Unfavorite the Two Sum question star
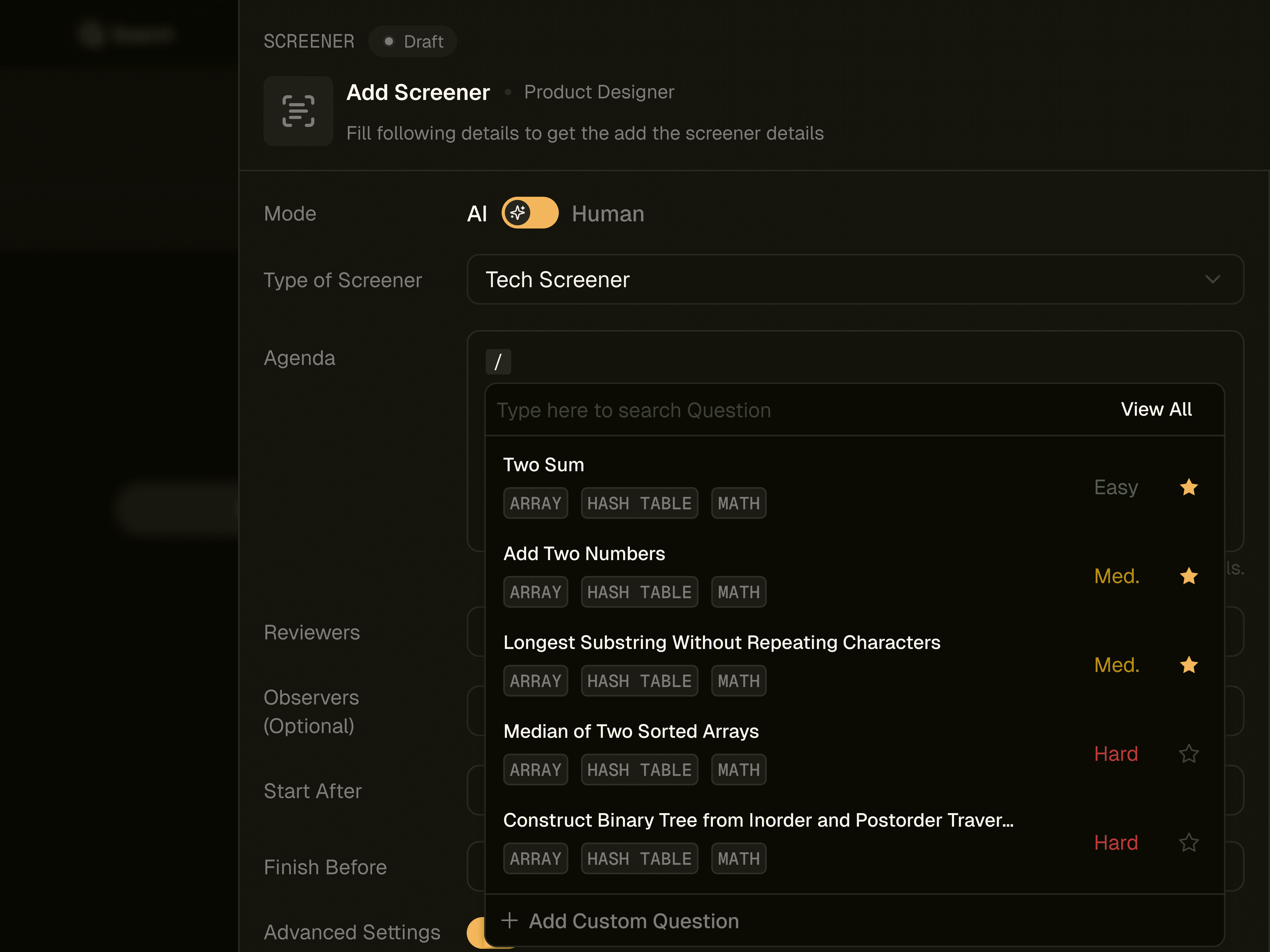Viewport: 1270px width, 952px height. pyautogui.click(x=1189, y=487)
